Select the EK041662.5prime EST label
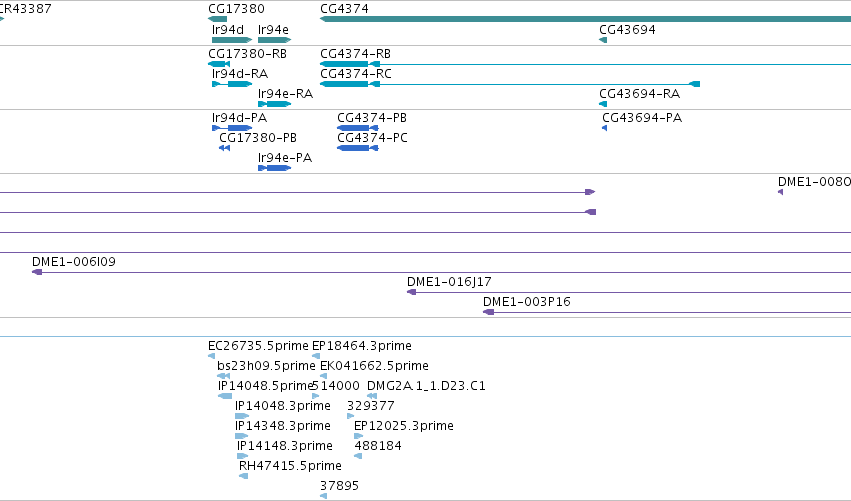Image resolution: width=851 pixels, height=501 pixels. 374,366
